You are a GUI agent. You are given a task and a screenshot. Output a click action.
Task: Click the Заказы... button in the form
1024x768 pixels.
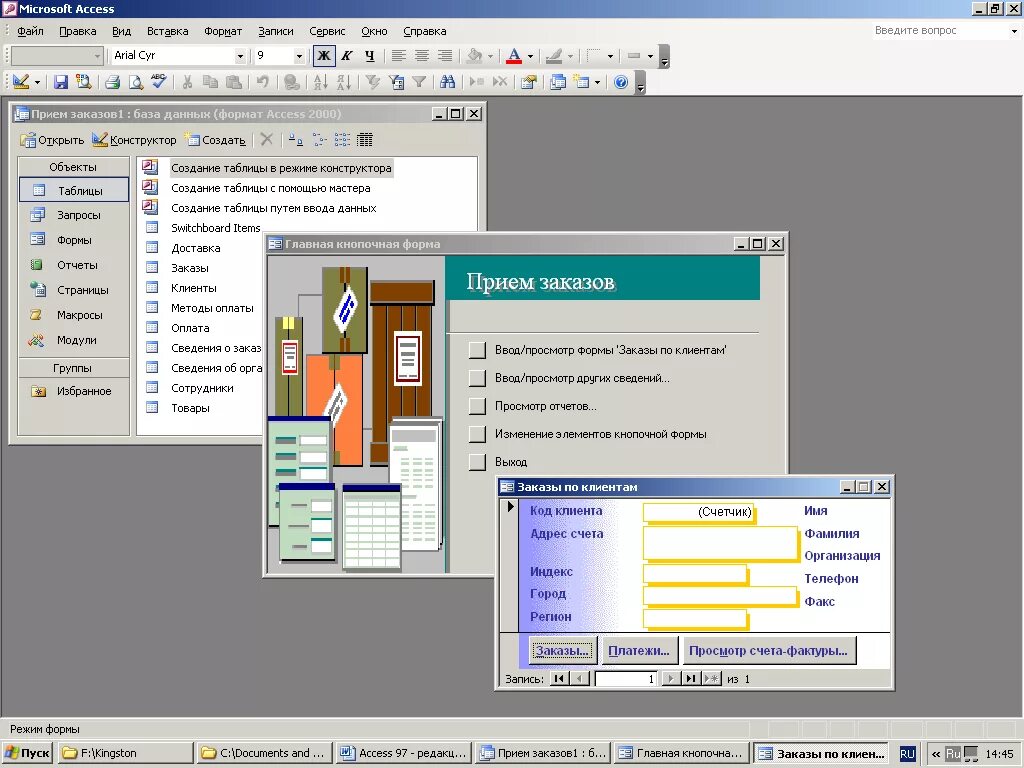point(562,650)
